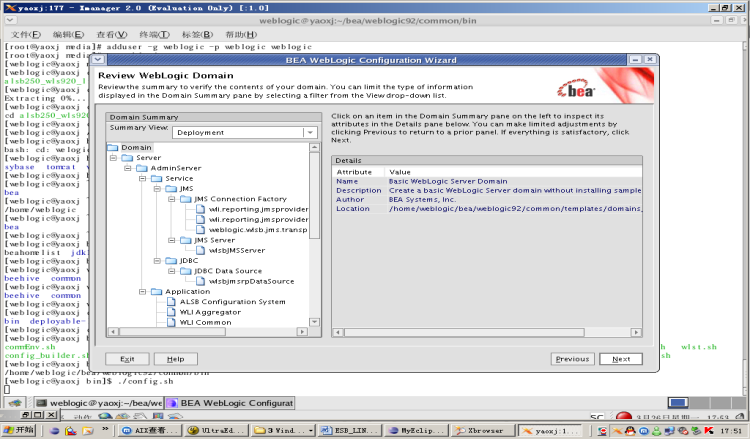Click JDBC Data Source folder icon
Screen dimensions: 750x439
186,271
